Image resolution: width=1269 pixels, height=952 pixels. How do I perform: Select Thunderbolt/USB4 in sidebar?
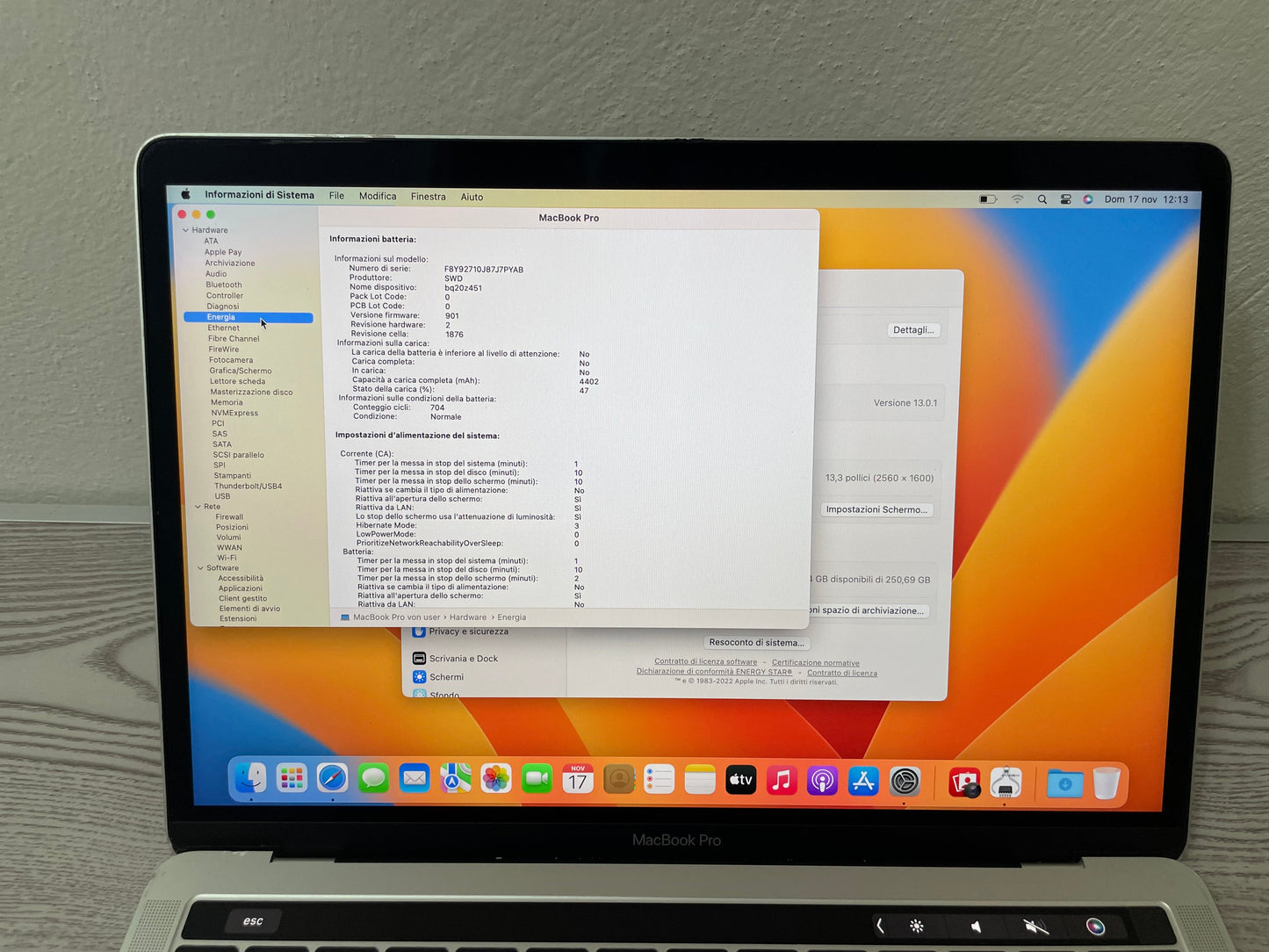[248, 486]
